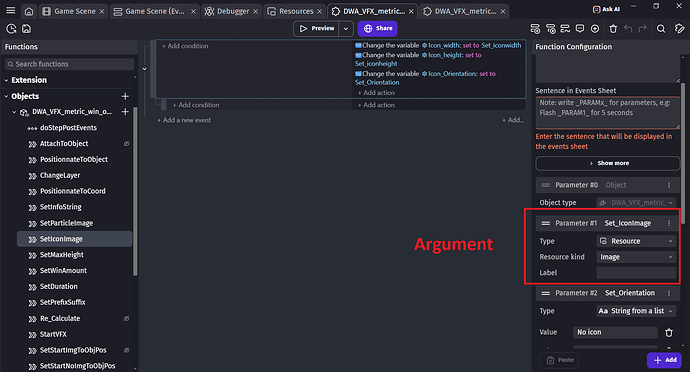
Task: Add a new event toolbar icon
Action: 535,29
